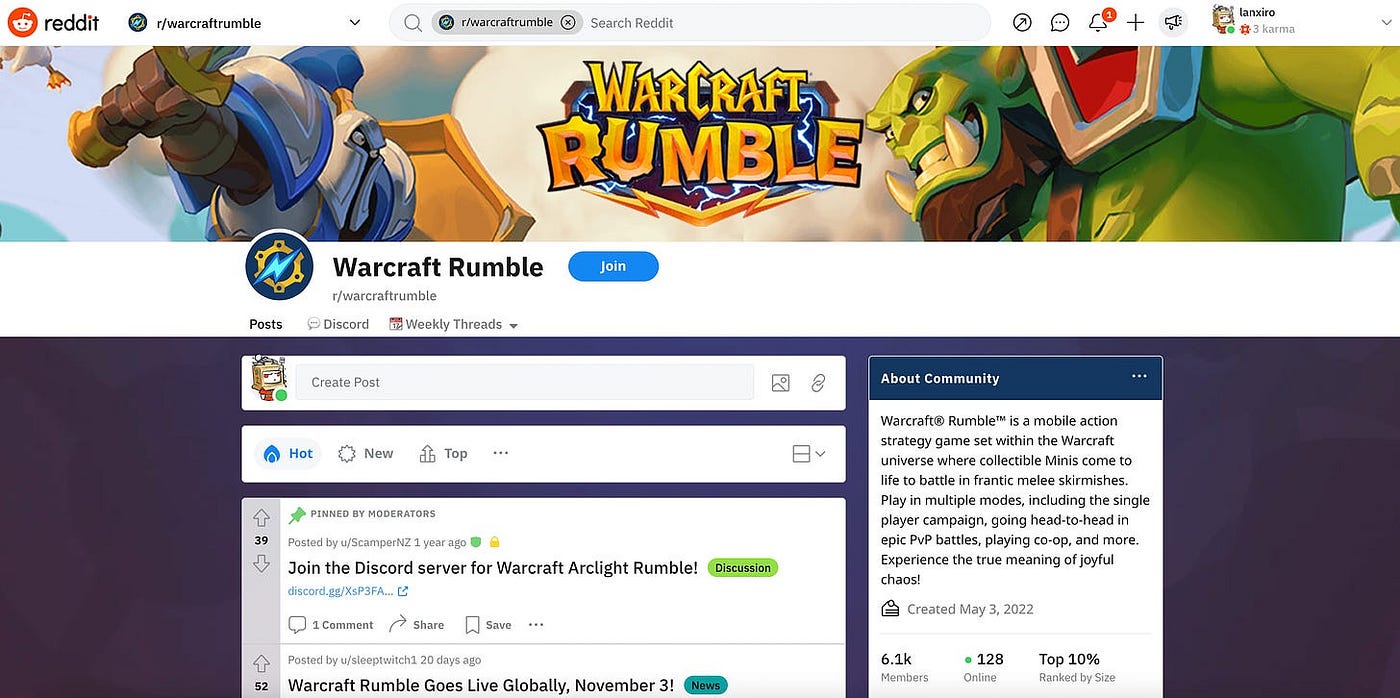Screen dimensions: 1400x698
Task: Expand the Weekly Threads menu
Action: (x=514, y=326)
